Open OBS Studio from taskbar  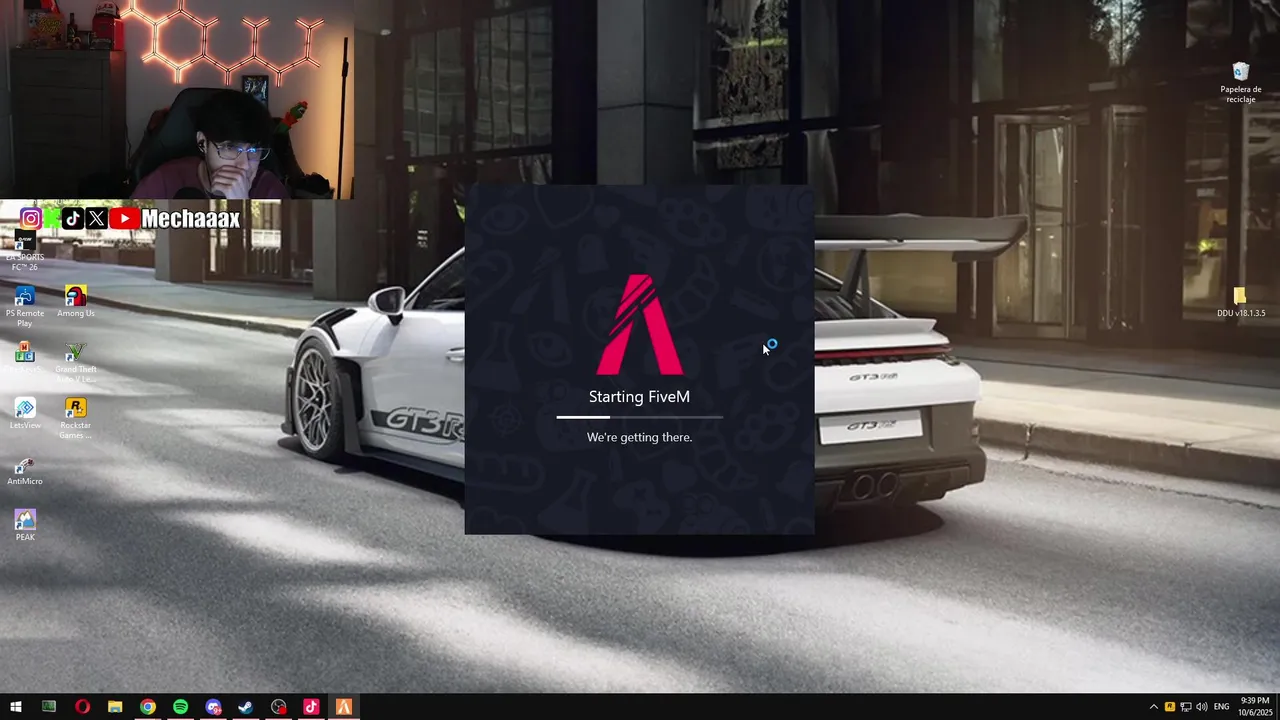[278, 707]
